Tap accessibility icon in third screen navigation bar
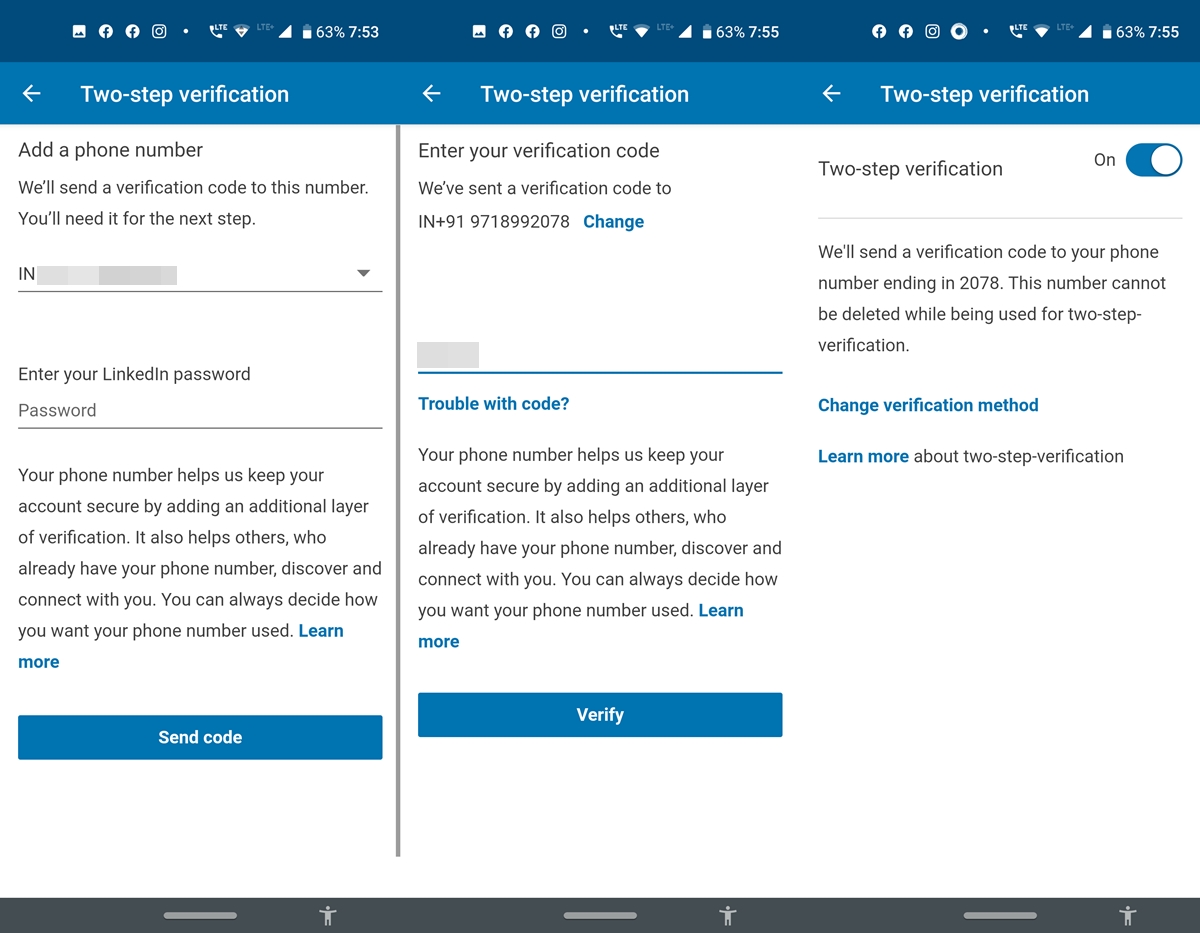Image resolution: width=1200 pixels, height=933 pixels. coord(1128,915)
